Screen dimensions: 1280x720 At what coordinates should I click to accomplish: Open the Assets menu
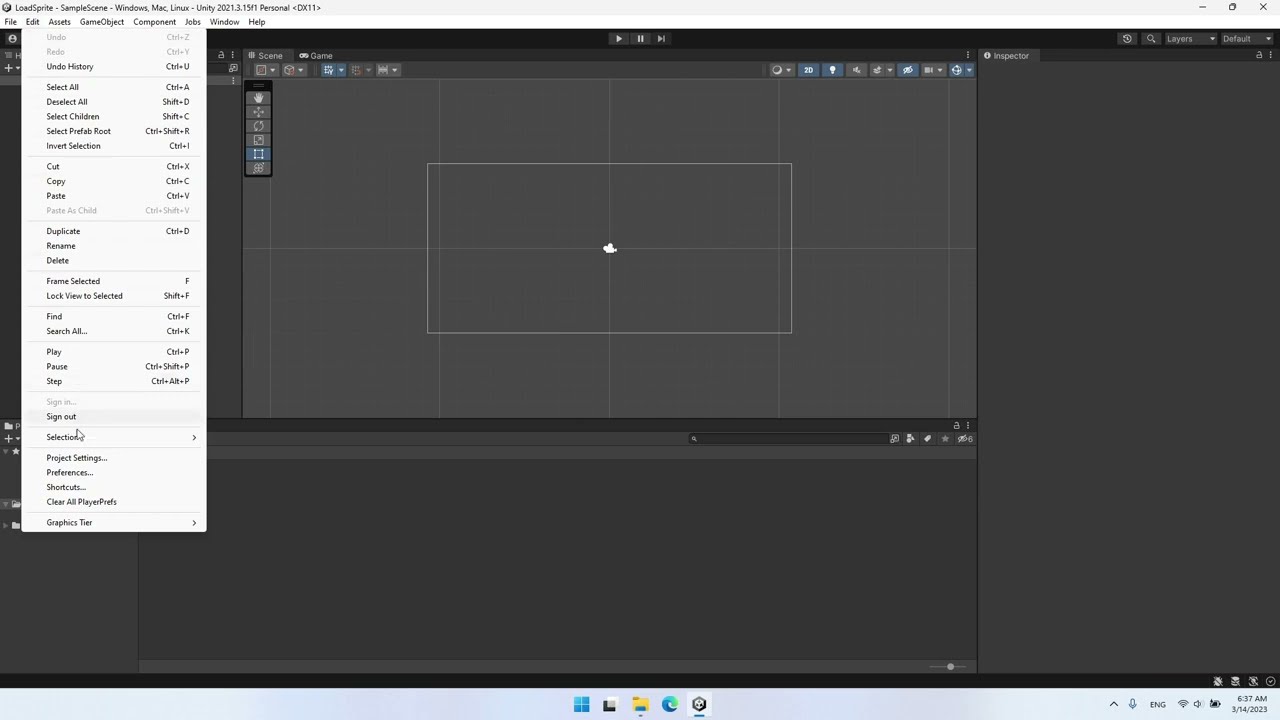tap(59, 22)
